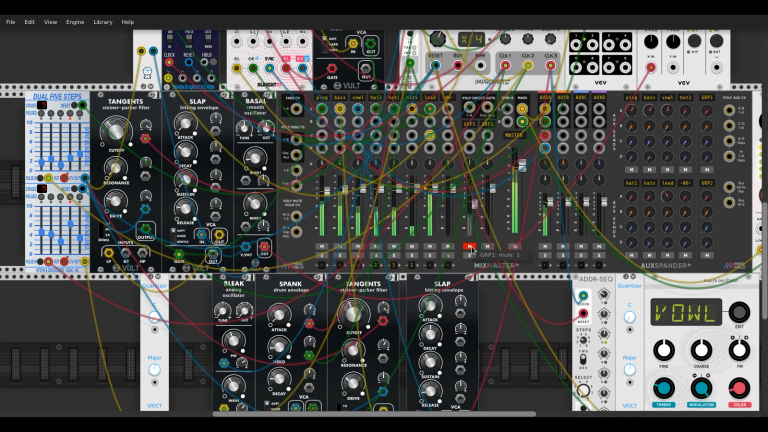Mute the ping channel on MixMaster

(322, 246)
